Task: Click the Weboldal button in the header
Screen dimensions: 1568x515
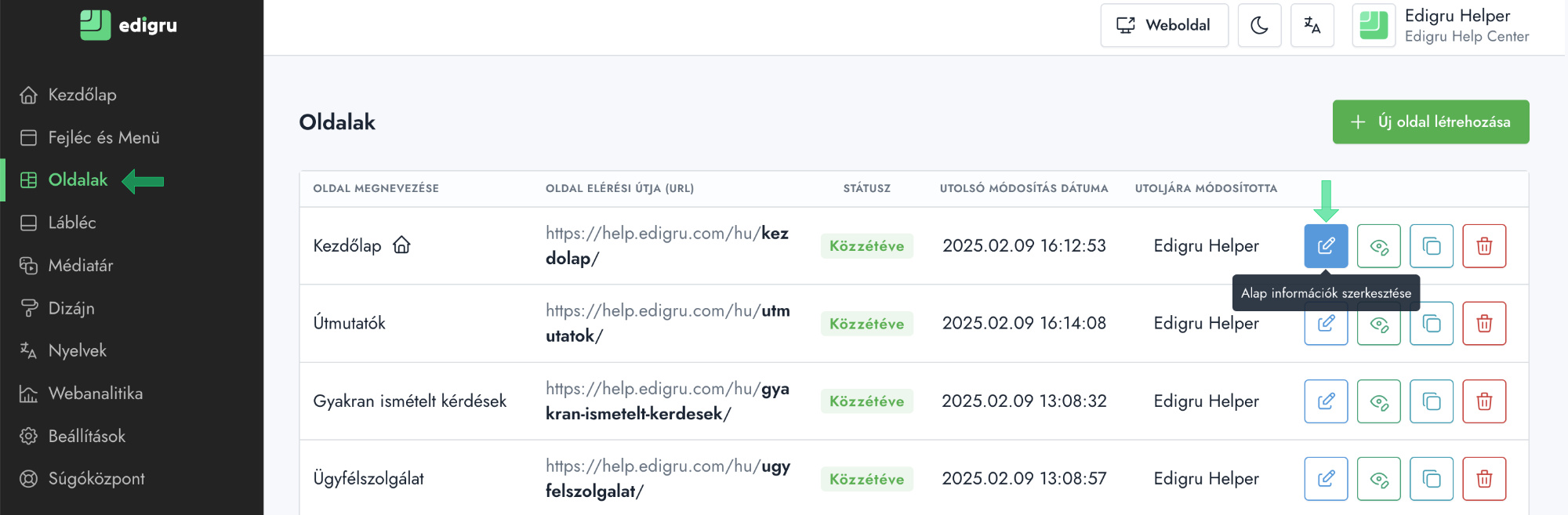Action: 1163,25
